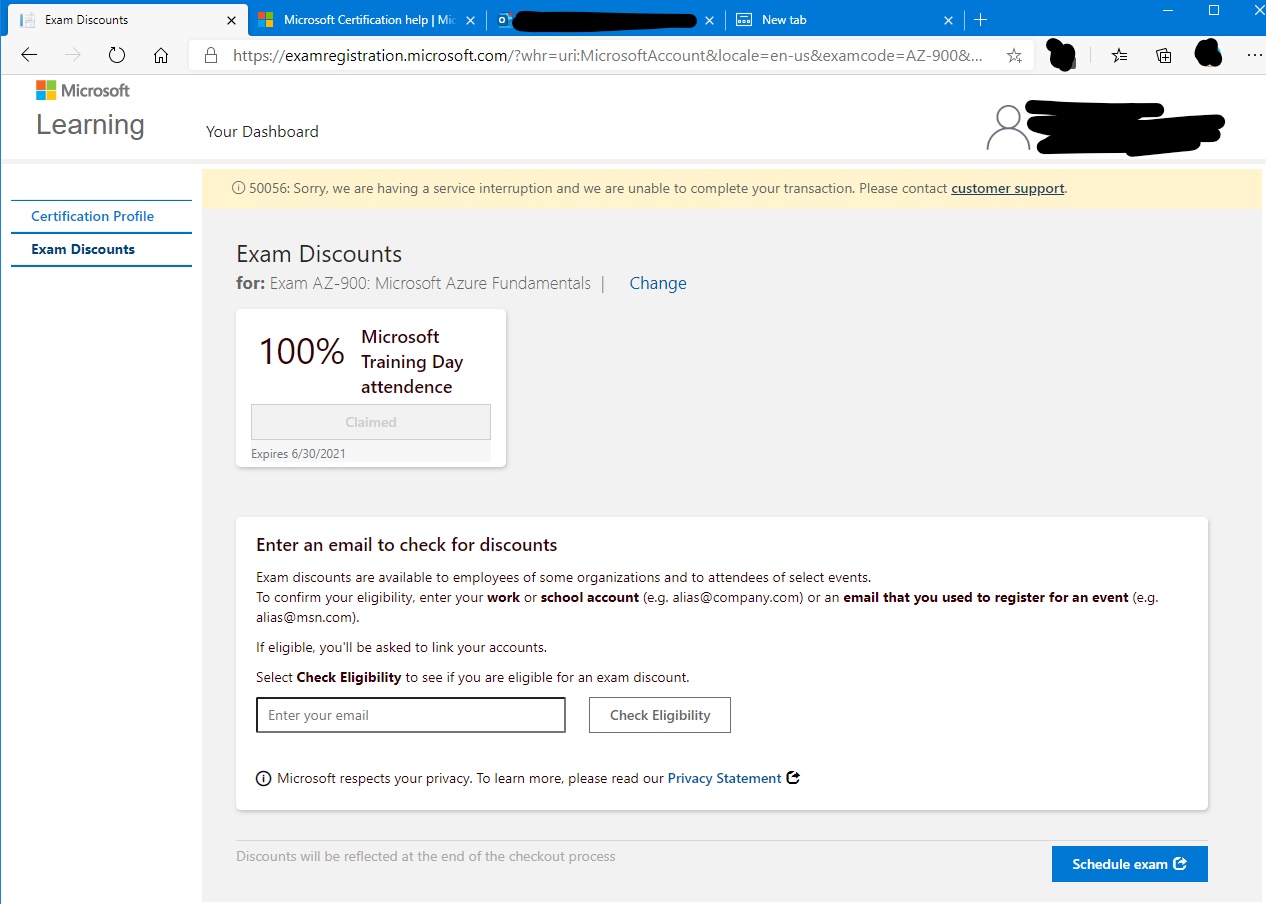Switch to the New tab browser tab

(x=843, y=20)
